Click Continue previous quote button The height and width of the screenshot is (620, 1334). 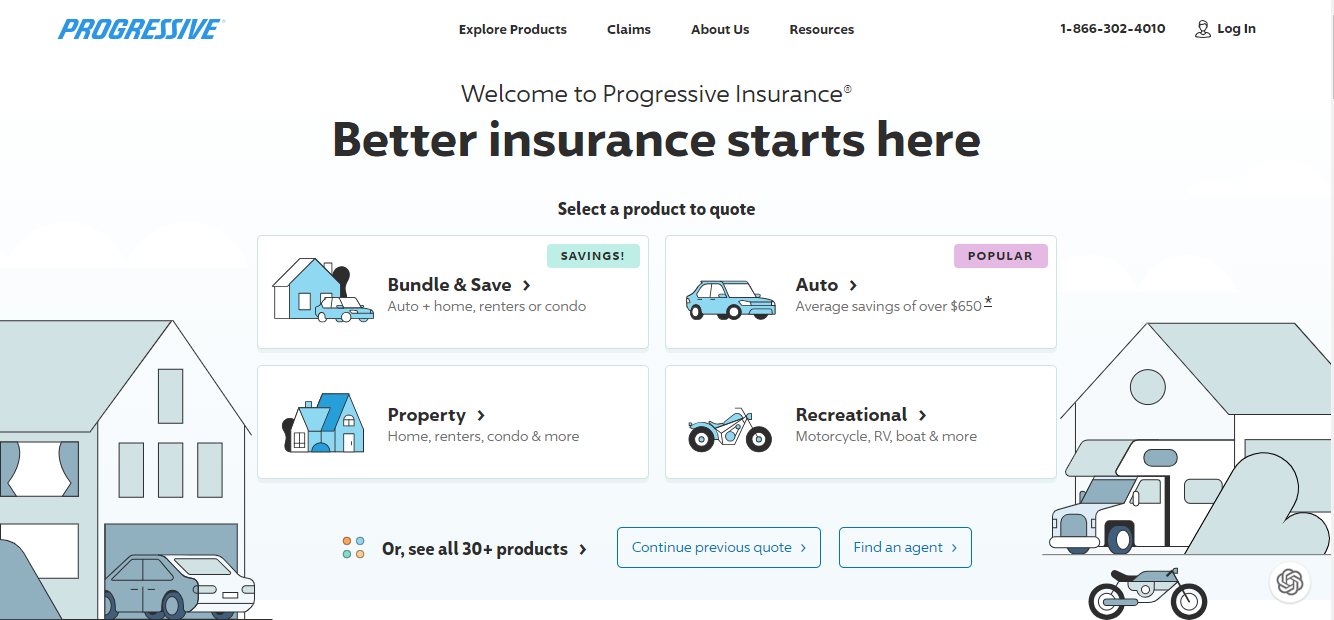719,547
